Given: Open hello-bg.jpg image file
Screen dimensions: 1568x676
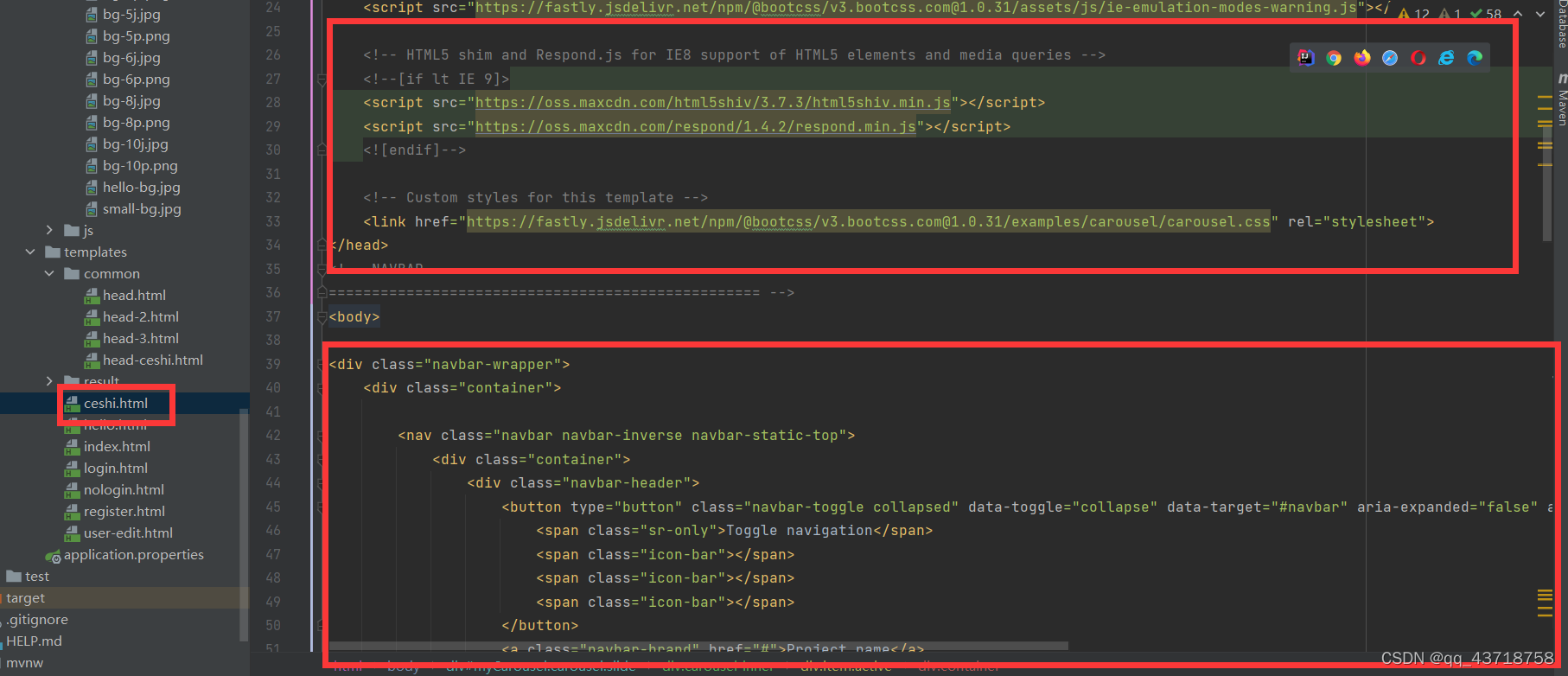Looking at the screenshot, I should (142, 188).
